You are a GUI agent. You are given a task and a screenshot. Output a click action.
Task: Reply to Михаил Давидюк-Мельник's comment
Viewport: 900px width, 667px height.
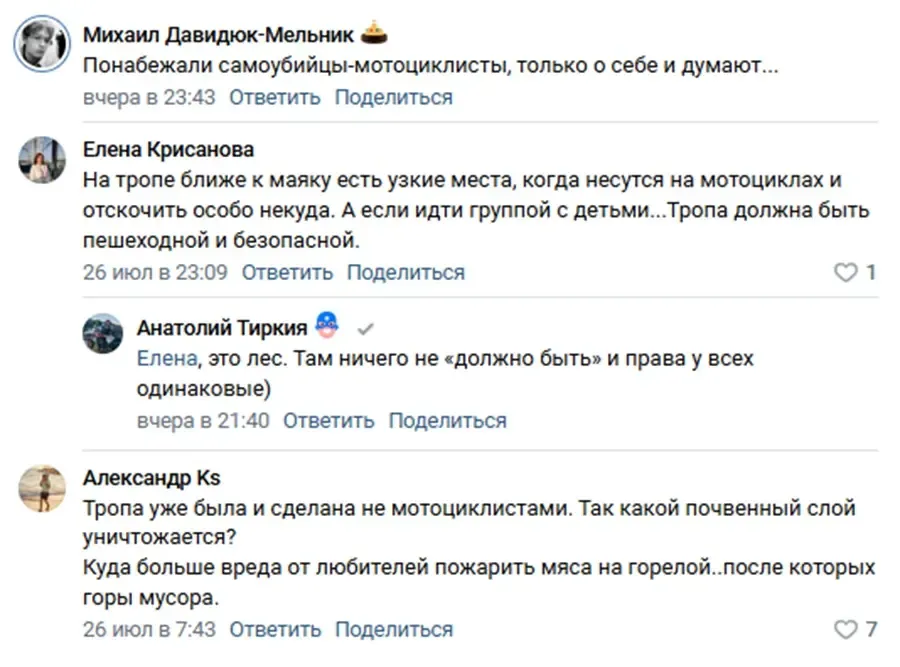coord(275,97)
